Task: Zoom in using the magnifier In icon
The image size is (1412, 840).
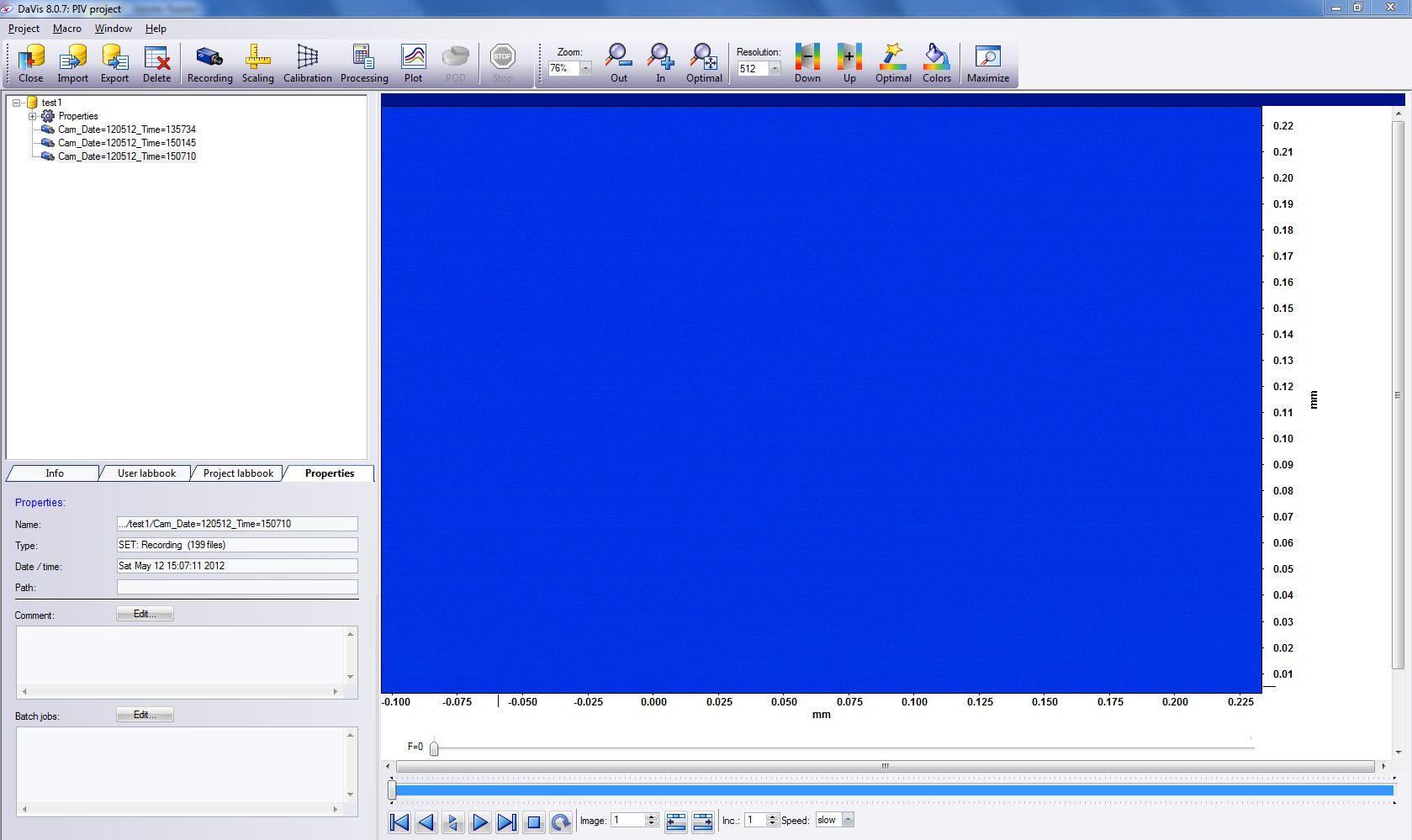Action: [660, 64]
